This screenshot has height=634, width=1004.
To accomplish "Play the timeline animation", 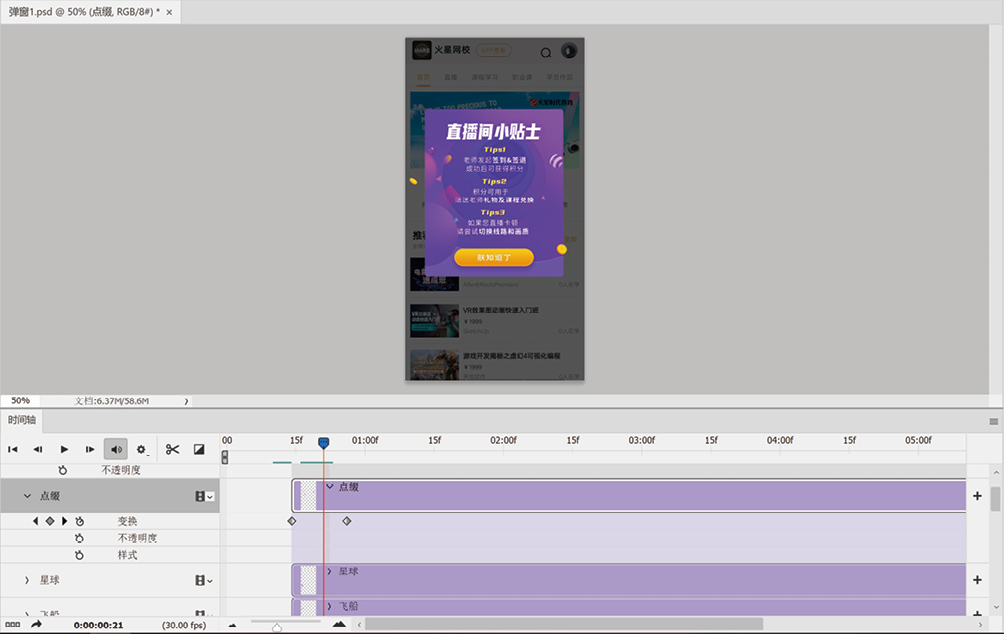I will [64, 450].
